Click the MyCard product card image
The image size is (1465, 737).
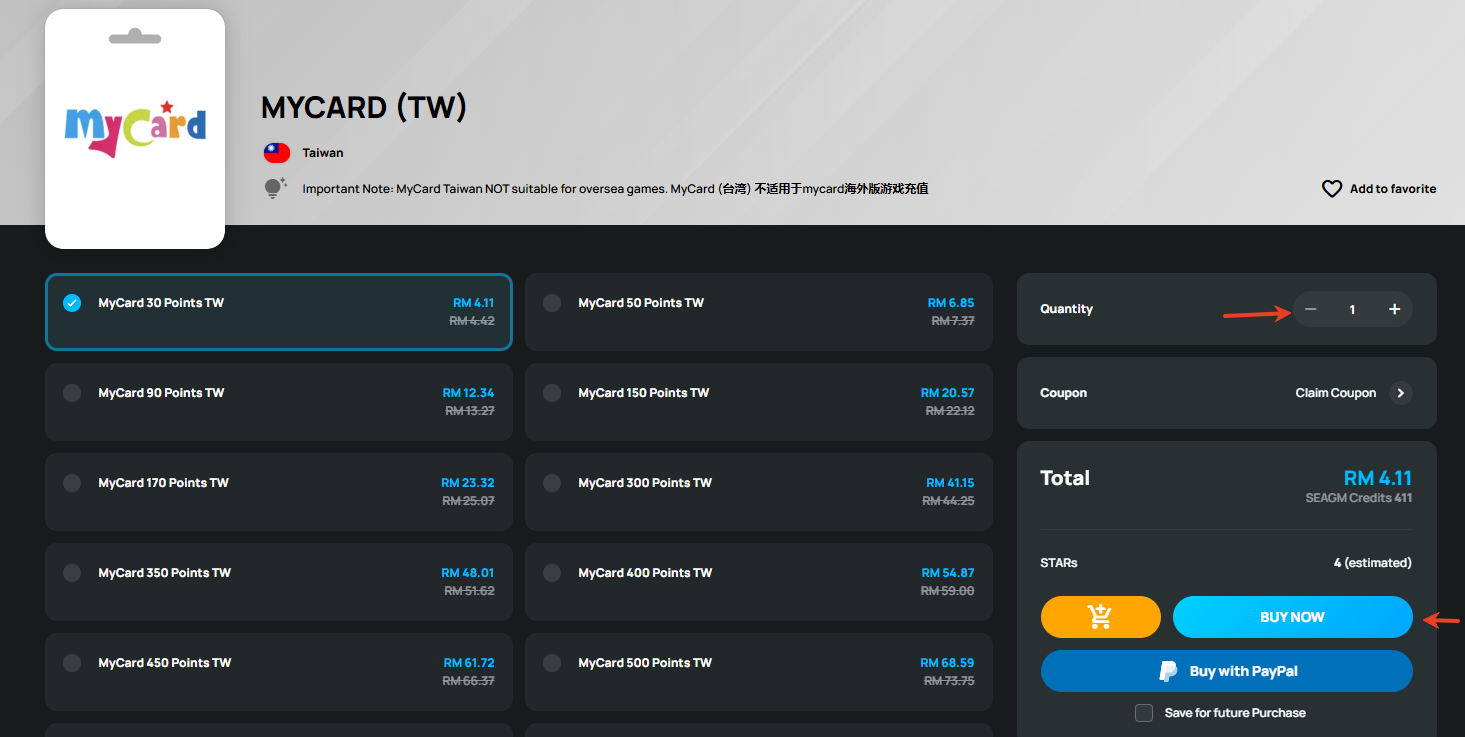[135, 129]
